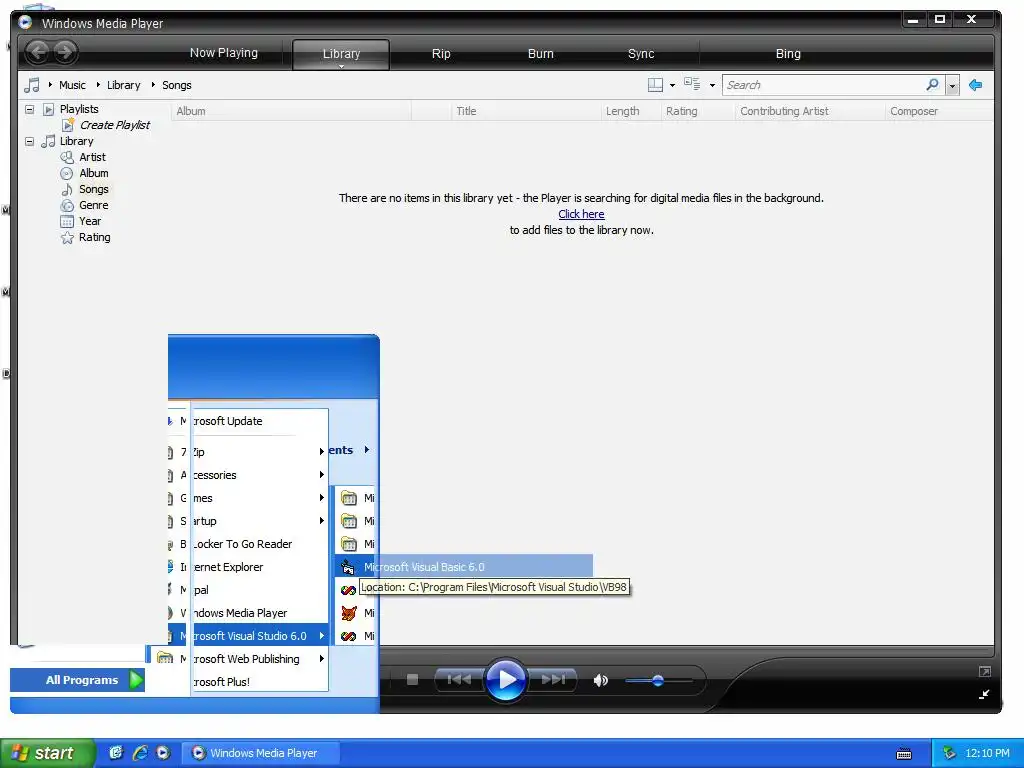Viewport: 1024px width, 768px height.
Task: Select Year in the library tree
Action: tap(89, 221)
